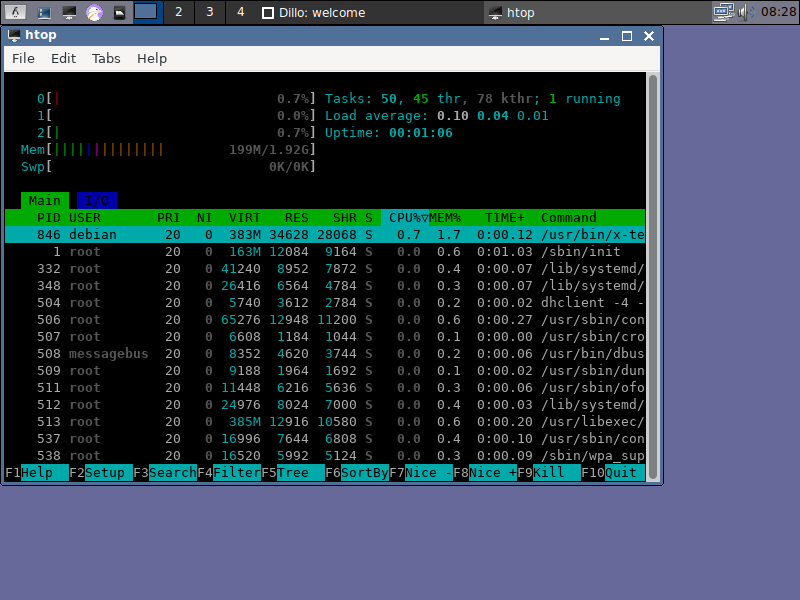800x600 pixels.
Task: Switch to workspace 1 pager button
Action: click(147, 12)
